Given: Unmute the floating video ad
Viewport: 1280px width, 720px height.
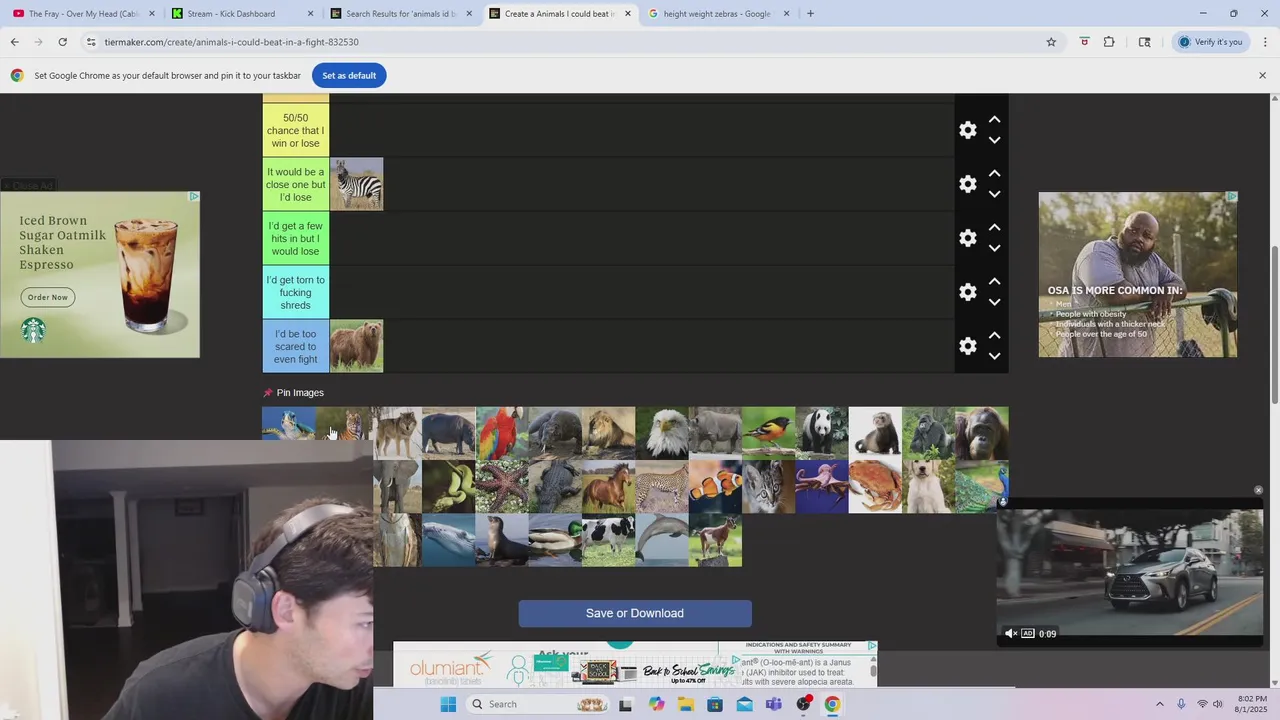Looking at the screenshot, I should [x=1010, y=634].
